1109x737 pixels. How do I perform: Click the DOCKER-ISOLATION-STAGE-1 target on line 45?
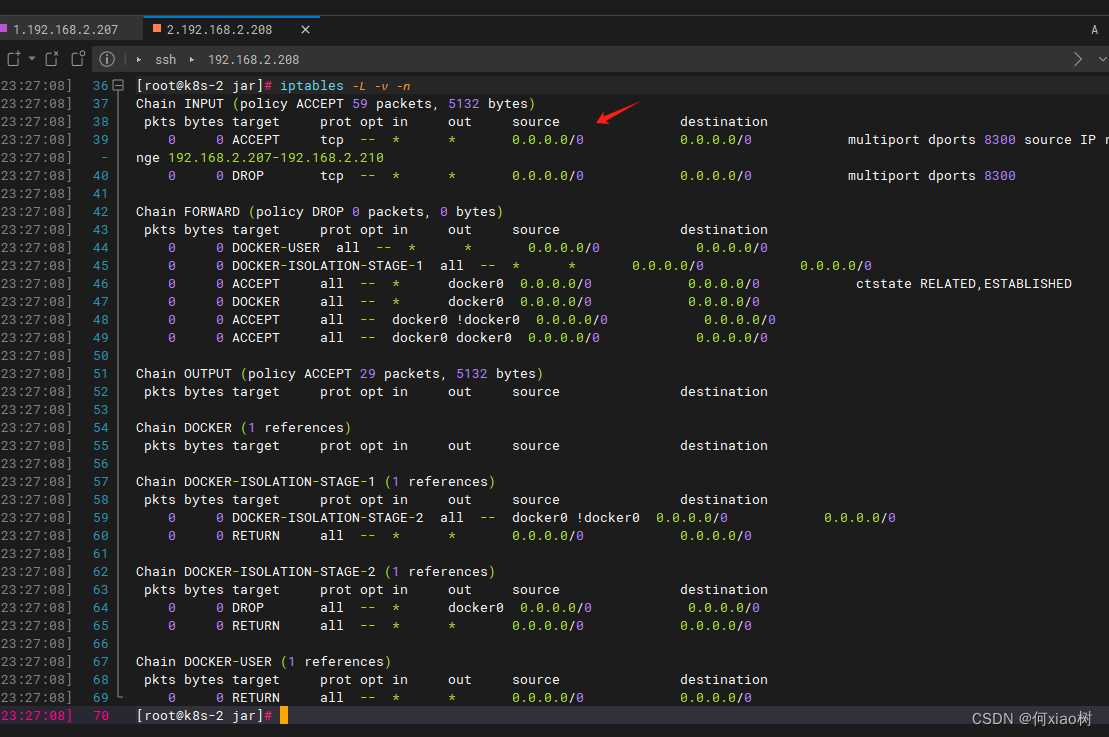pyautogui.click(x=327, y=266)
